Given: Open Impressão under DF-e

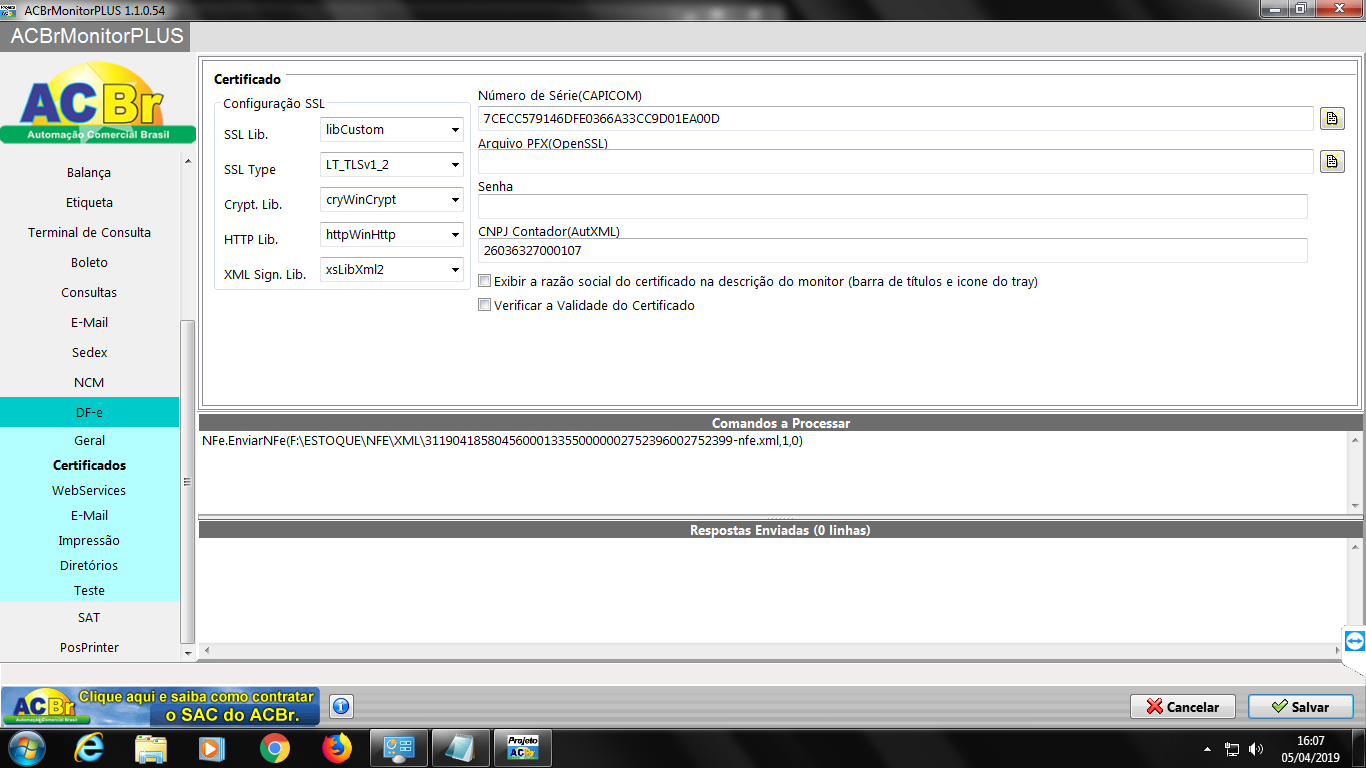Looking at the screenshot, I should (x=89, y=540).
